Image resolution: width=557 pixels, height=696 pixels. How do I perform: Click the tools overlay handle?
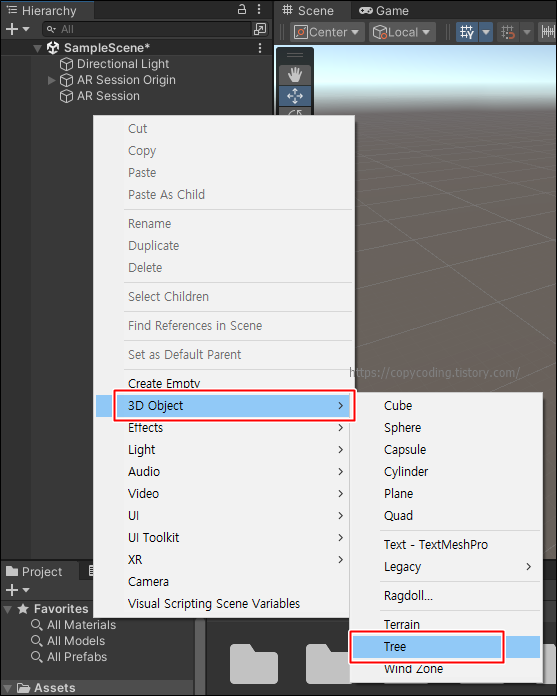(x=295, y=55)
